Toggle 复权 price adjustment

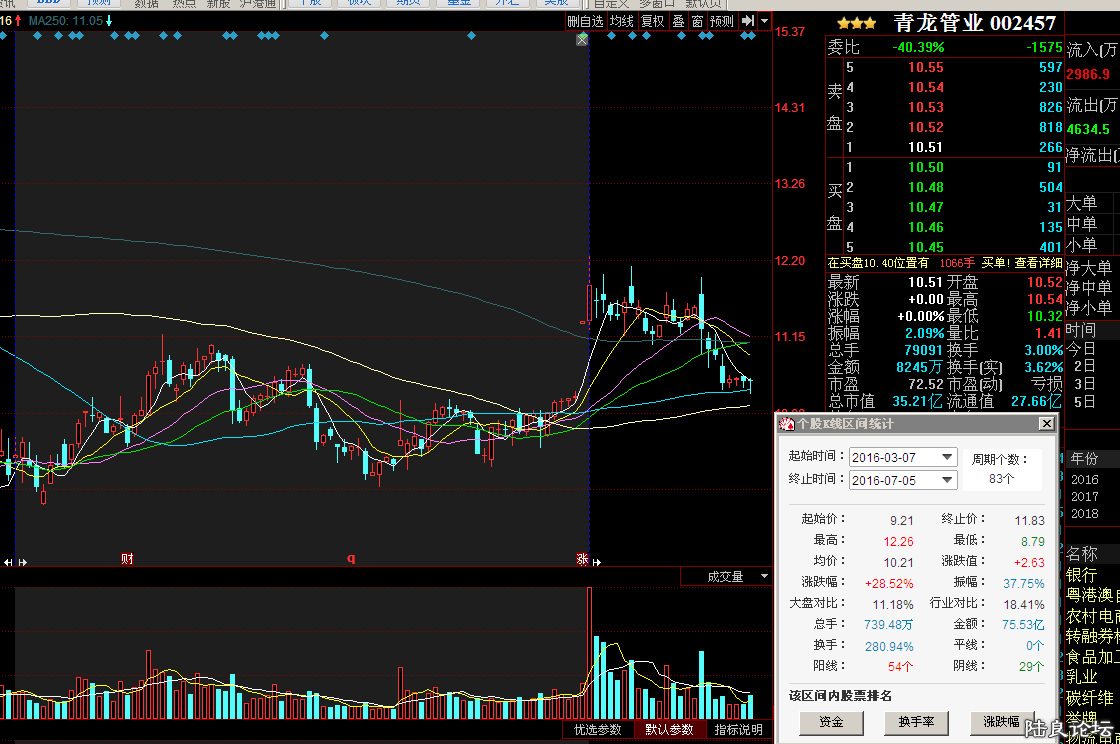pos(652,21)
